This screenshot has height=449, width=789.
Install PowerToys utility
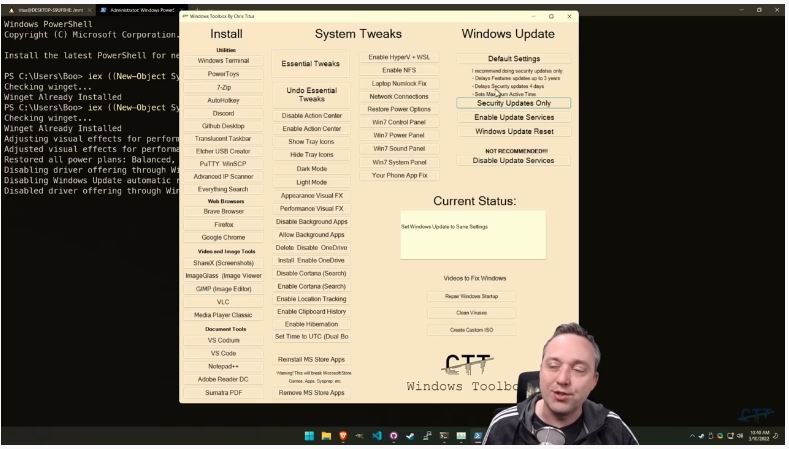click(x=223, y=74)
